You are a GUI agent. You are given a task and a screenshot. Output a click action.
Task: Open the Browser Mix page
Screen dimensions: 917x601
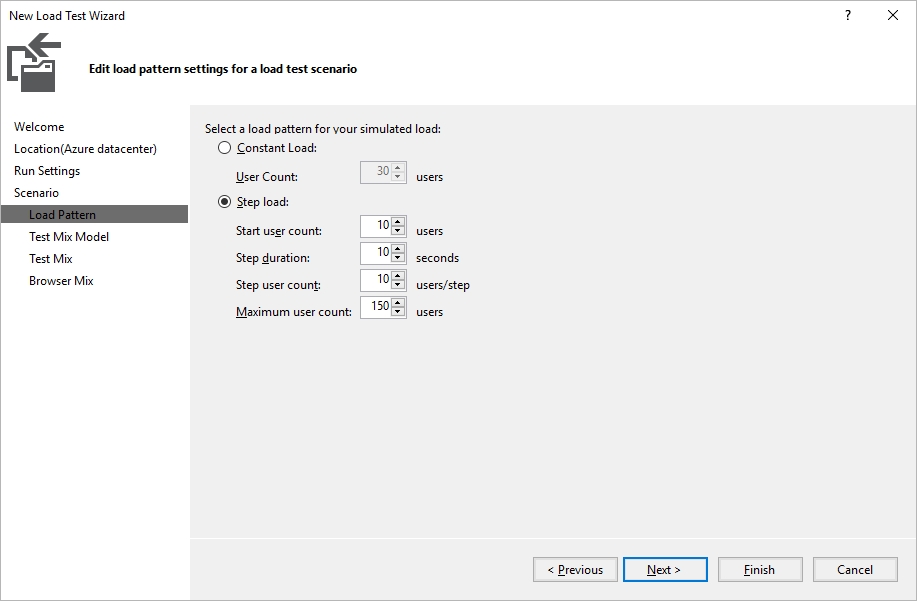pos(61,281)
